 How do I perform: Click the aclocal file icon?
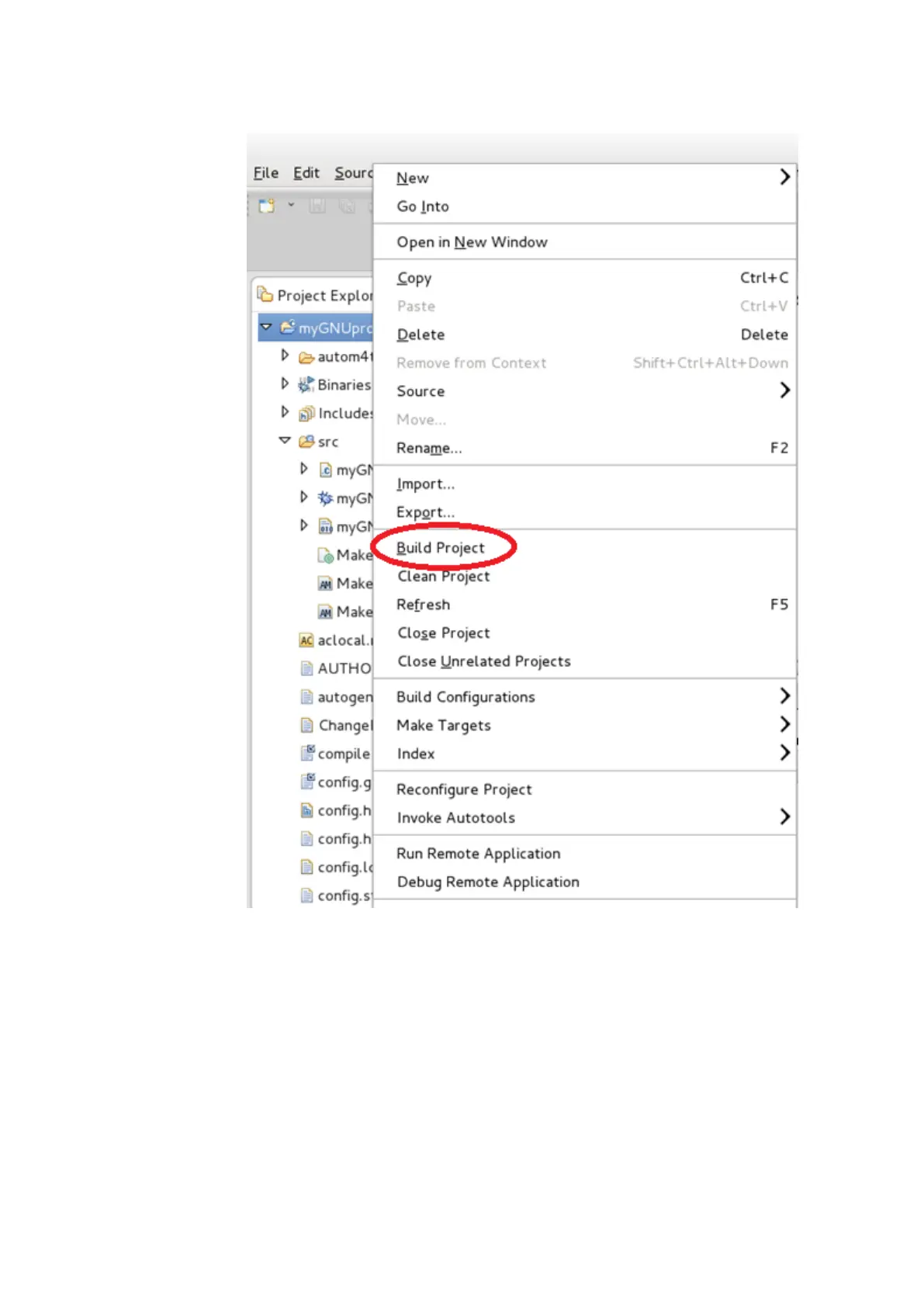(306, 640)
